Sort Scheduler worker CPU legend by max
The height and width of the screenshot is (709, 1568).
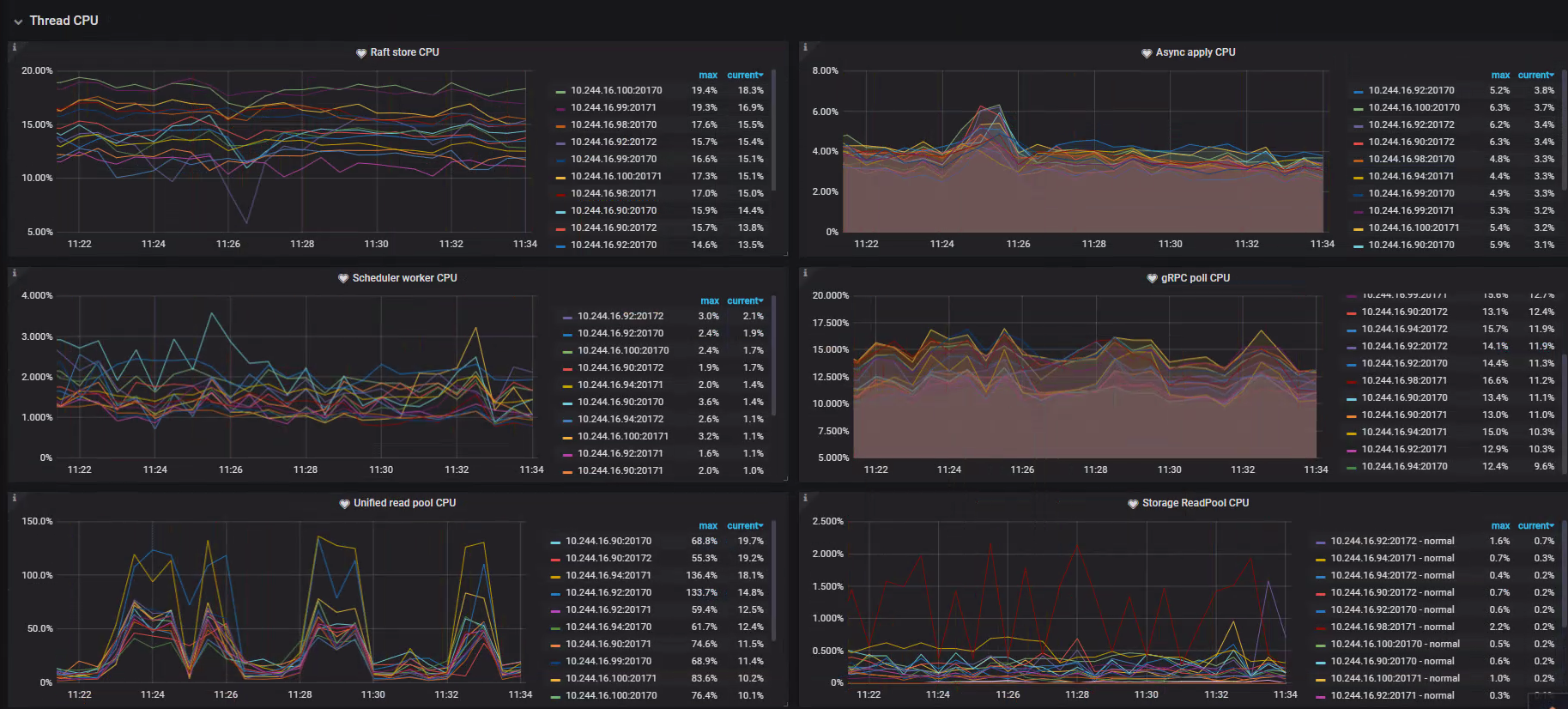tap(709, 301)
